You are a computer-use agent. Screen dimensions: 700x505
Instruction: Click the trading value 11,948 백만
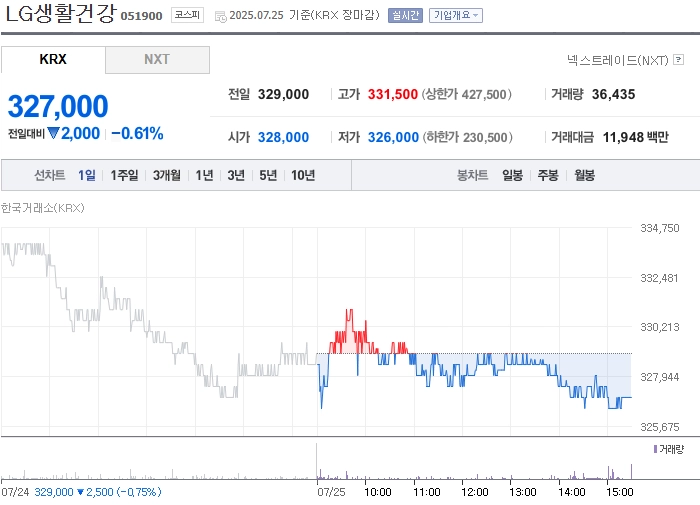(x=636, y=137)
